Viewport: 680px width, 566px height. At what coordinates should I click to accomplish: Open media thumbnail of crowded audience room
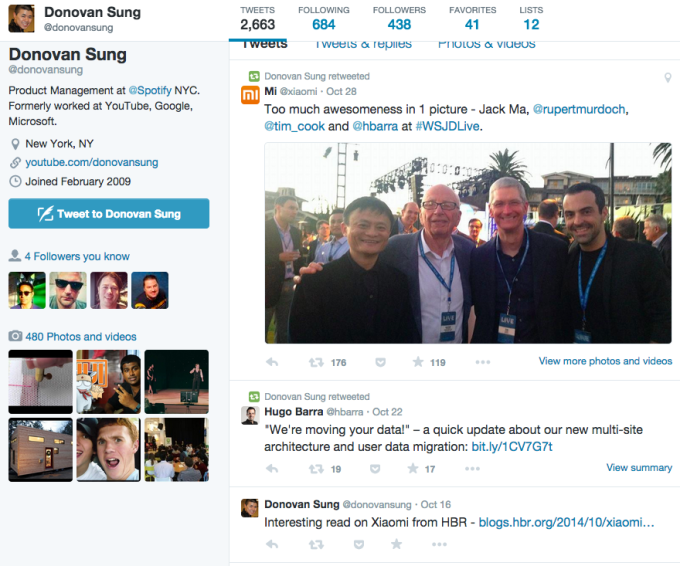tap(177, 450)
